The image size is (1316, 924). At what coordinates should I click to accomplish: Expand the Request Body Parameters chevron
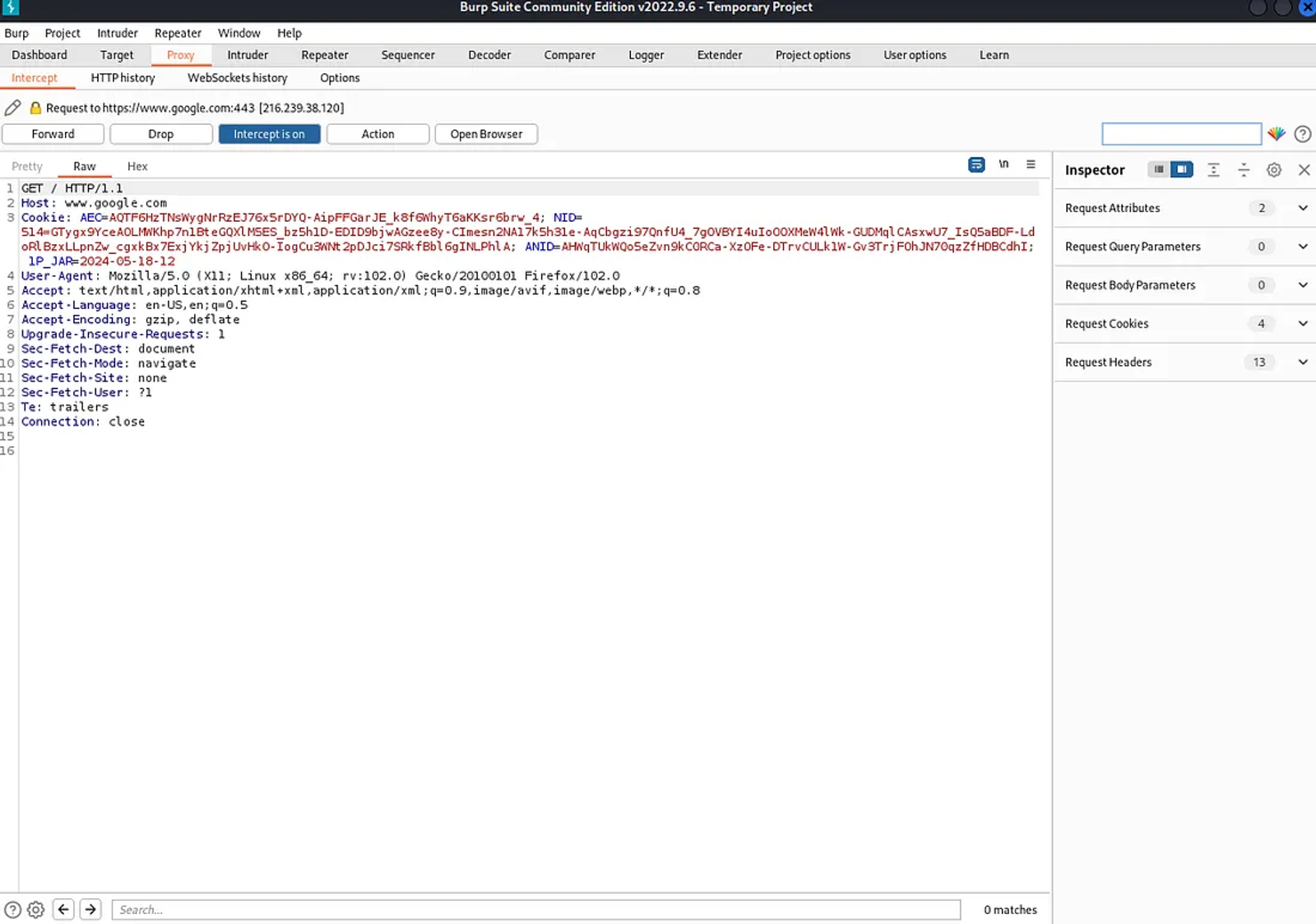click(1303, 285)
